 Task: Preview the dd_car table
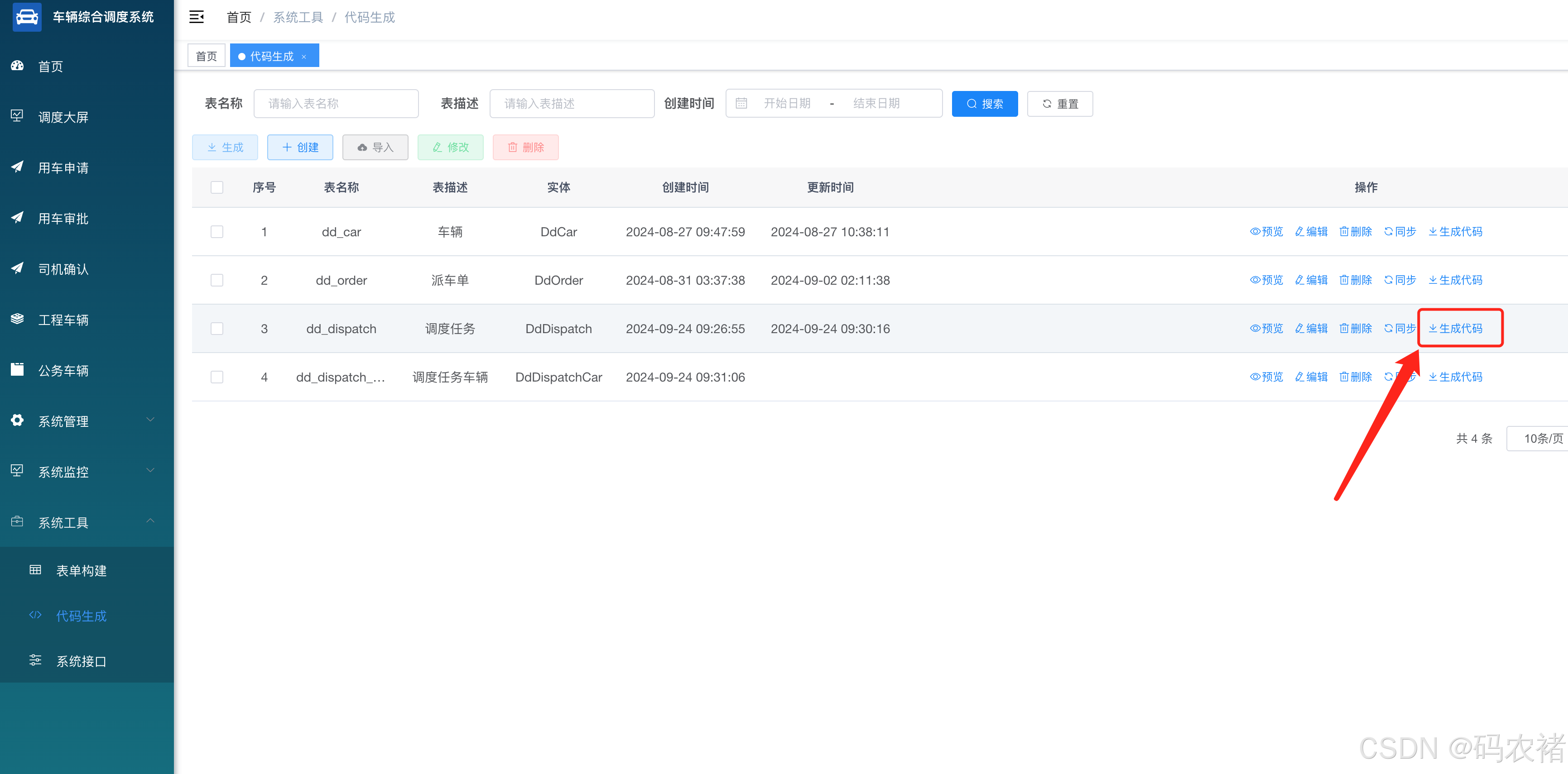1266,231
